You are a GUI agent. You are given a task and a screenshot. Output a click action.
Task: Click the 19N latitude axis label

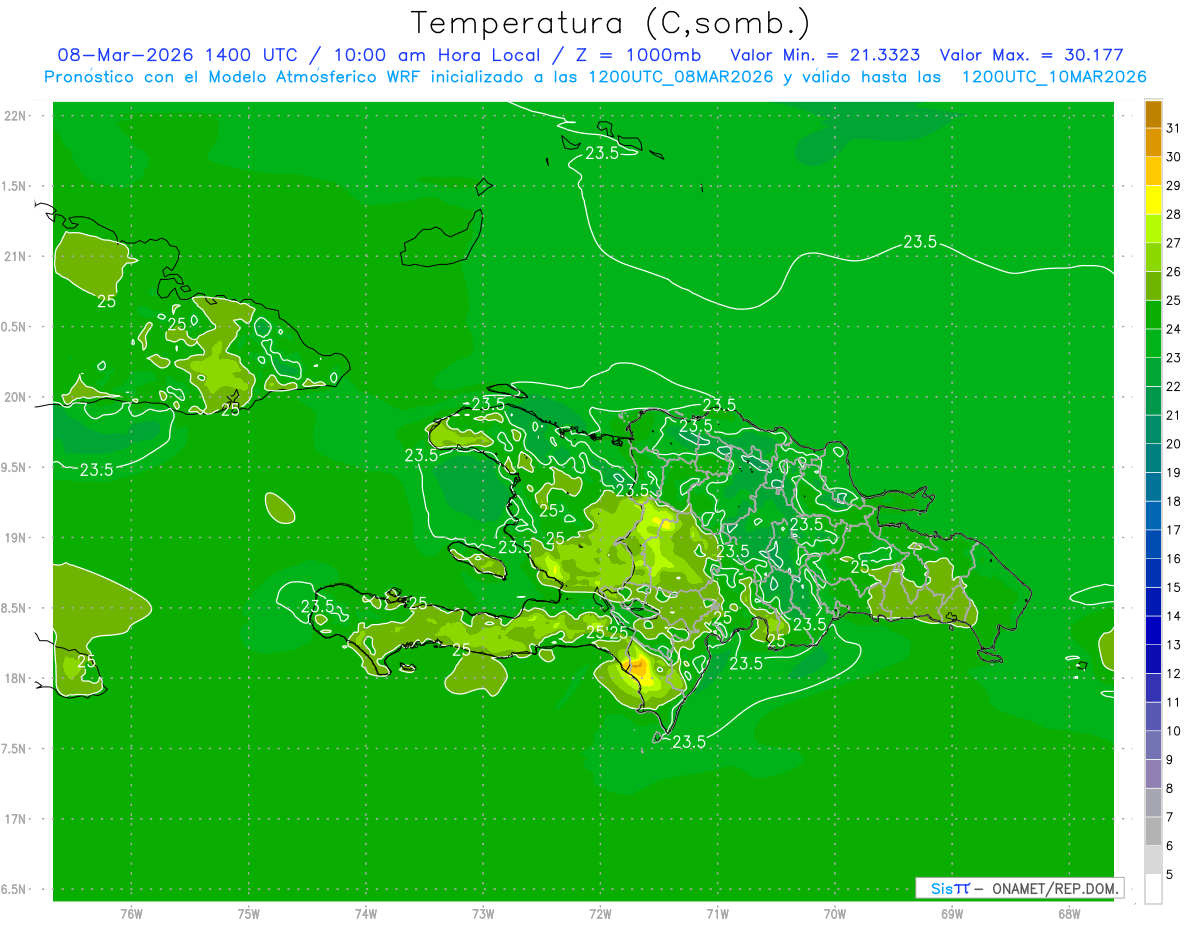(x=17, y=538)
